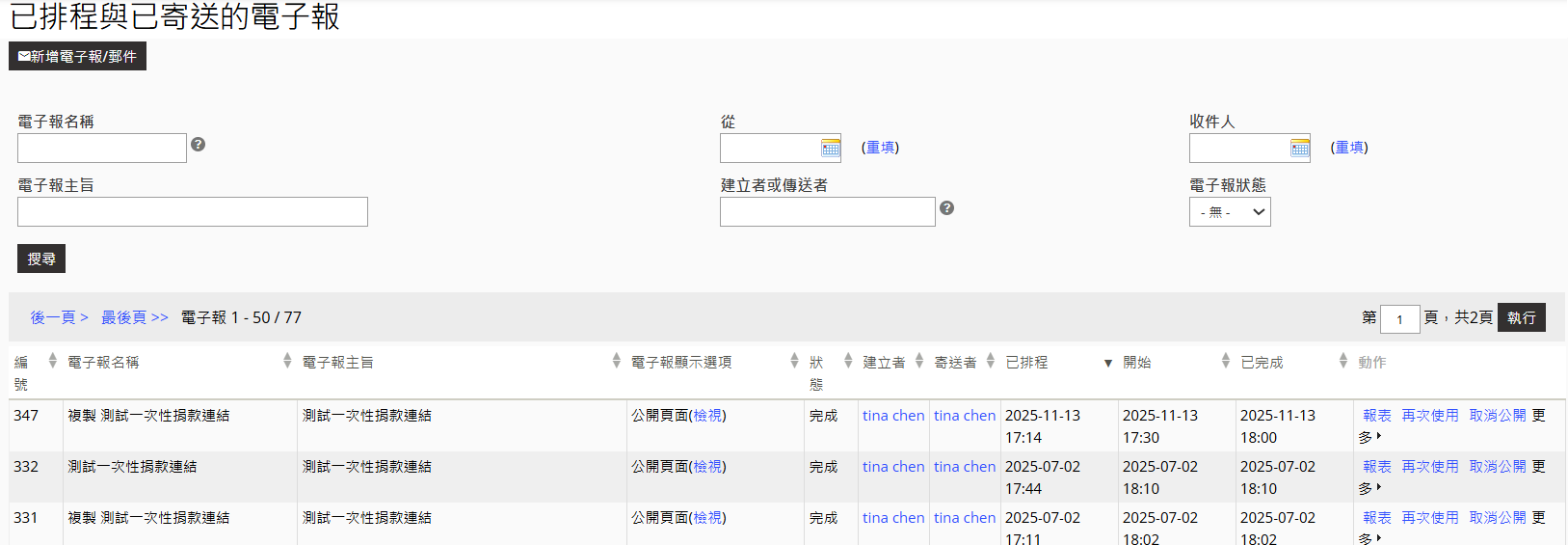
Task: Open calendar picker for 收件人 date field
Action: tap(1299, 148)
